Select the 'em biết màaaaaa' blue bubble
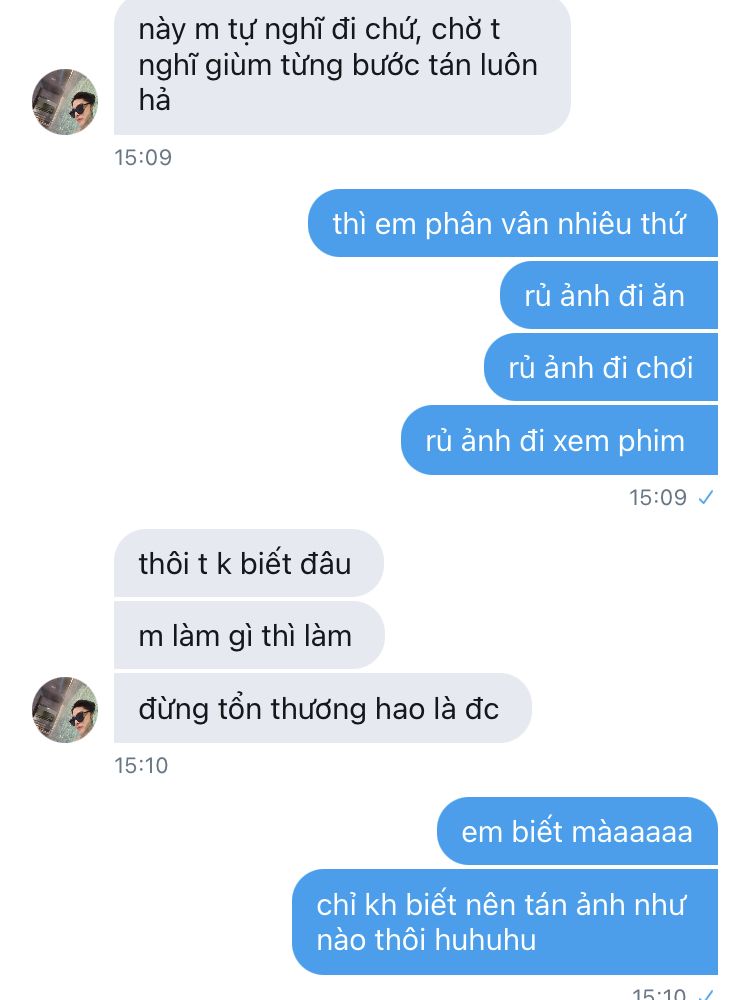Viewport: 750px width, 1000px height. (577, 831)
